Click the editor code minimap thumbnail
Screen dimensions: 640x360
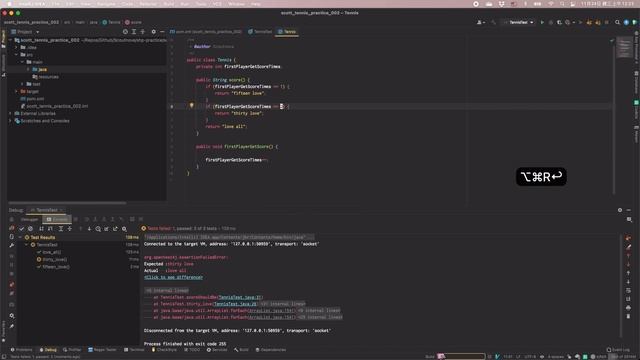click(624, 47)
